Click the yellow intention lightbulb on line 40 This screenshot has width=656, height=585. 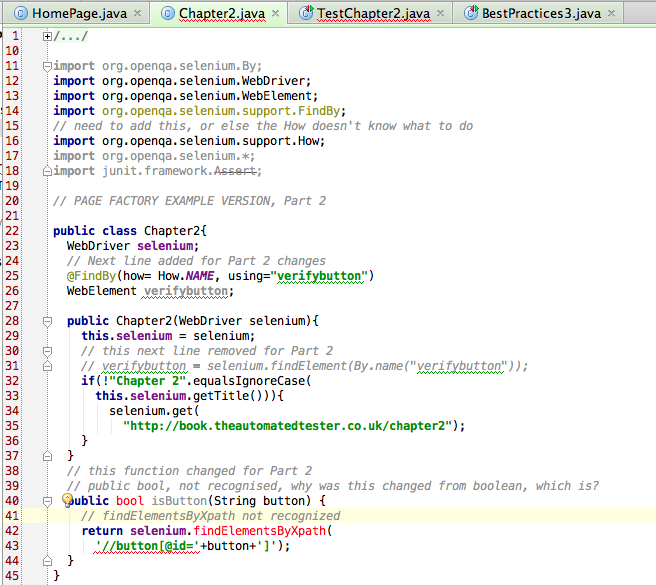click(x=67, y=500)
